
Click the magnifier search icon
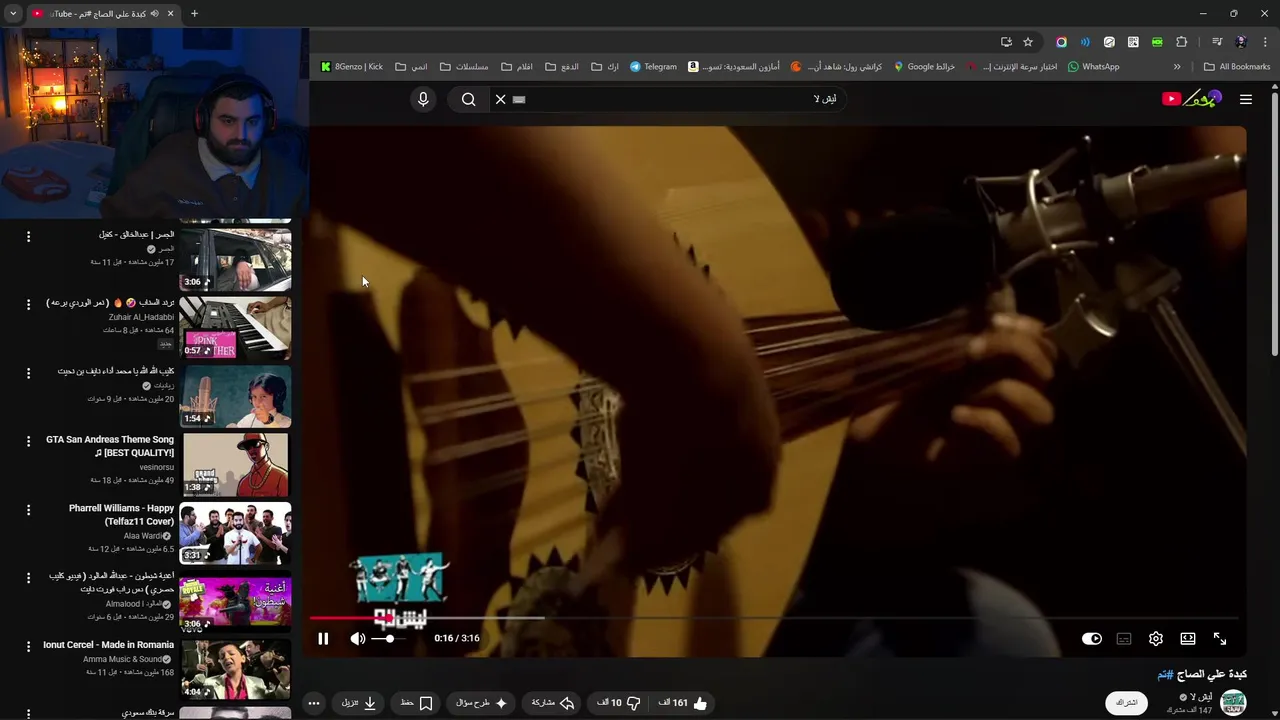tap(468, 99)
